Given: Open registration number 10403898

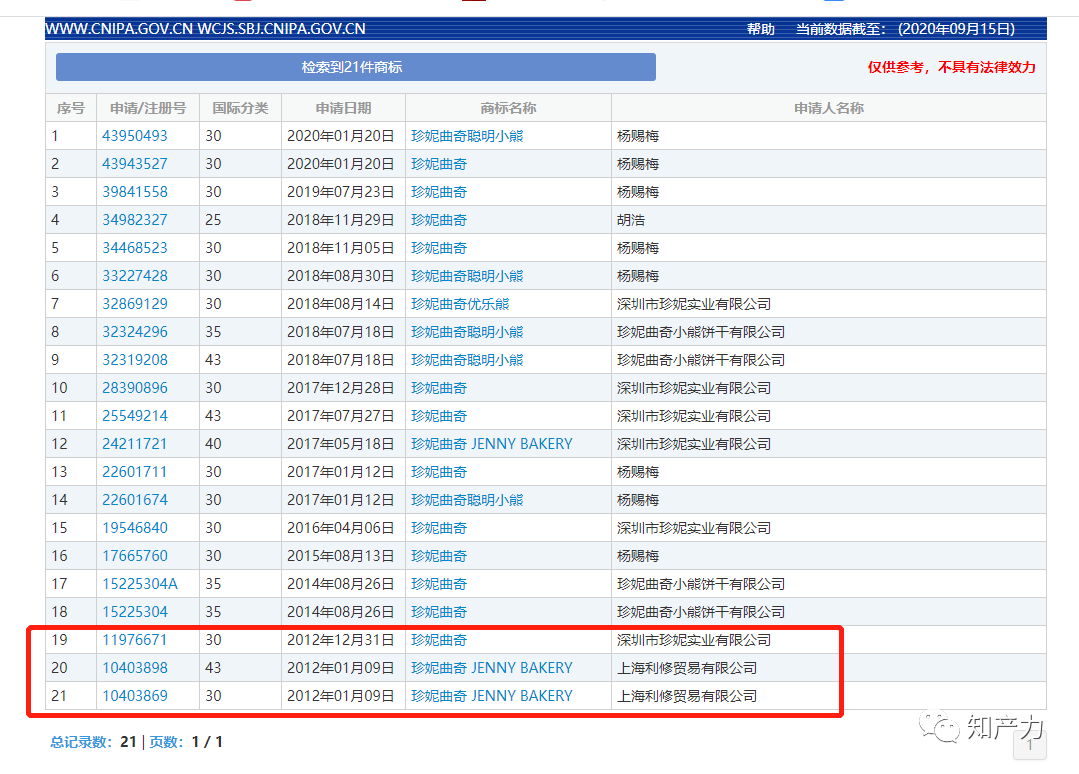Looking at the screenshot, I should [x=135, y=667].
